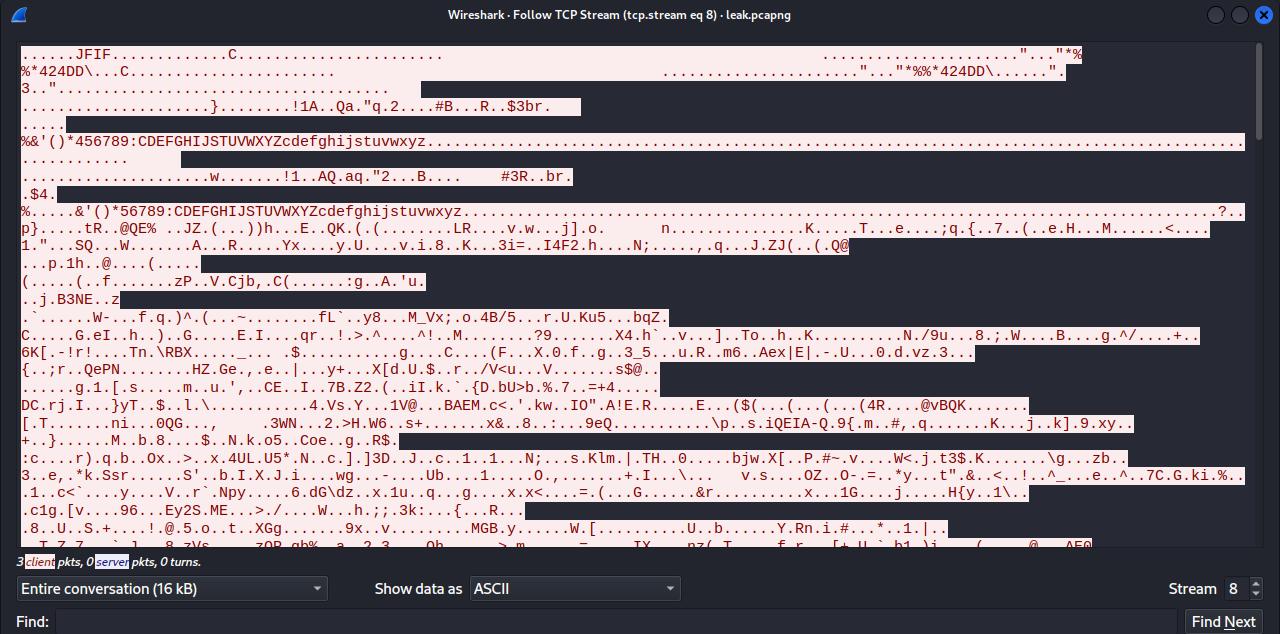Click the leftmost window control circle
This screenshot has height=634, width=1280.
1215,14
